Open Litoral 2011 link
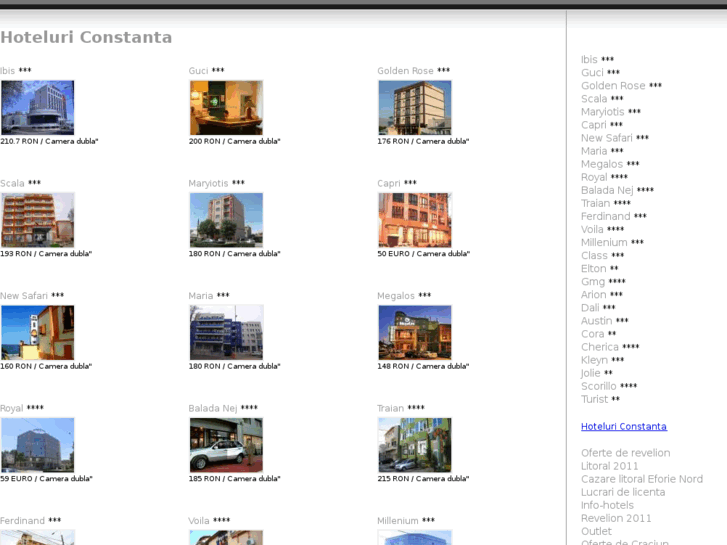The width and height of the screenshot is (727, 545). pyautogui.click(x=609, y=466)
